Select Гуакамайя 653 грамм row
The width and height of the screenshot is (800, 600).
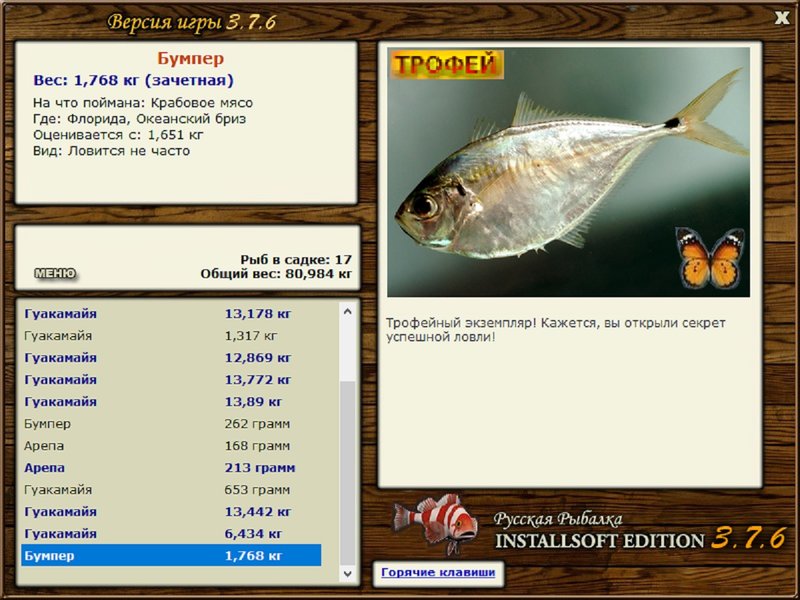tap(171, 489)
